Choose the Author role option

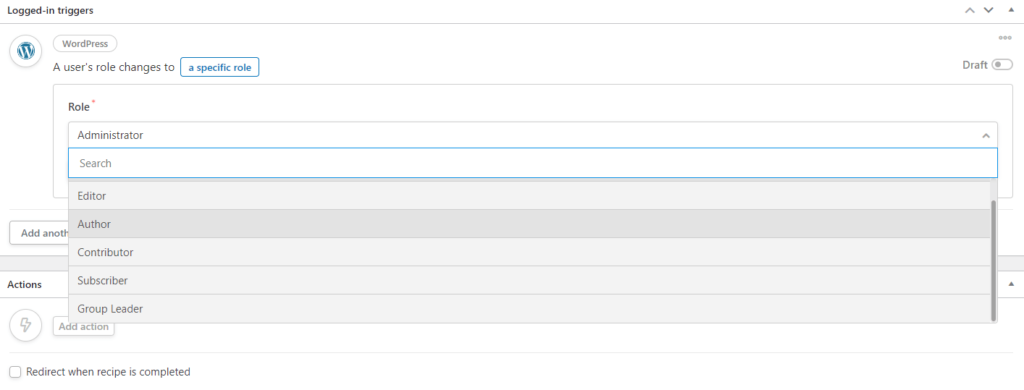click(529, 223)
